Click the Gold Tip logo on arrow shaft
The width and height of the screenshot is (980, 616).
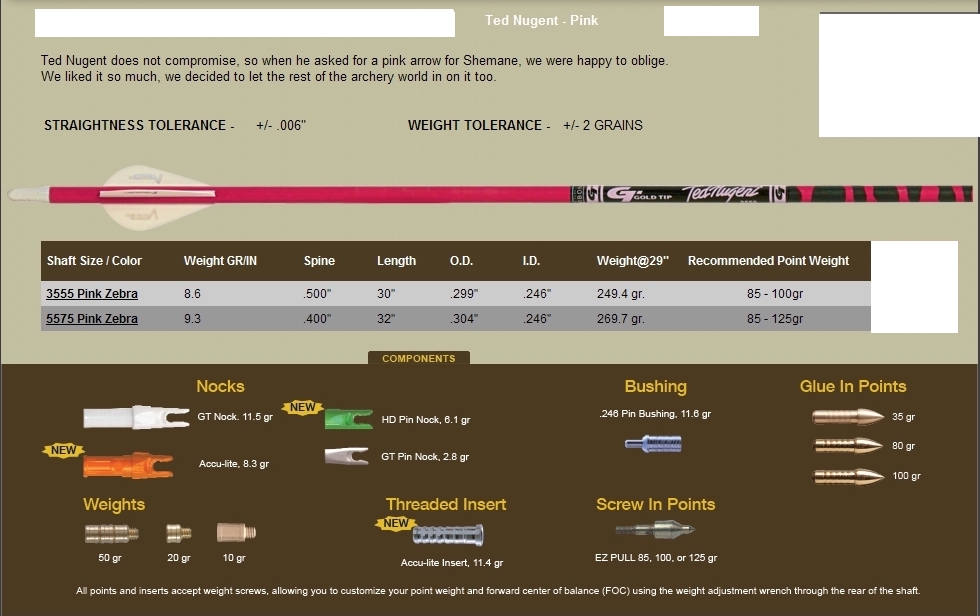[640, 194]
